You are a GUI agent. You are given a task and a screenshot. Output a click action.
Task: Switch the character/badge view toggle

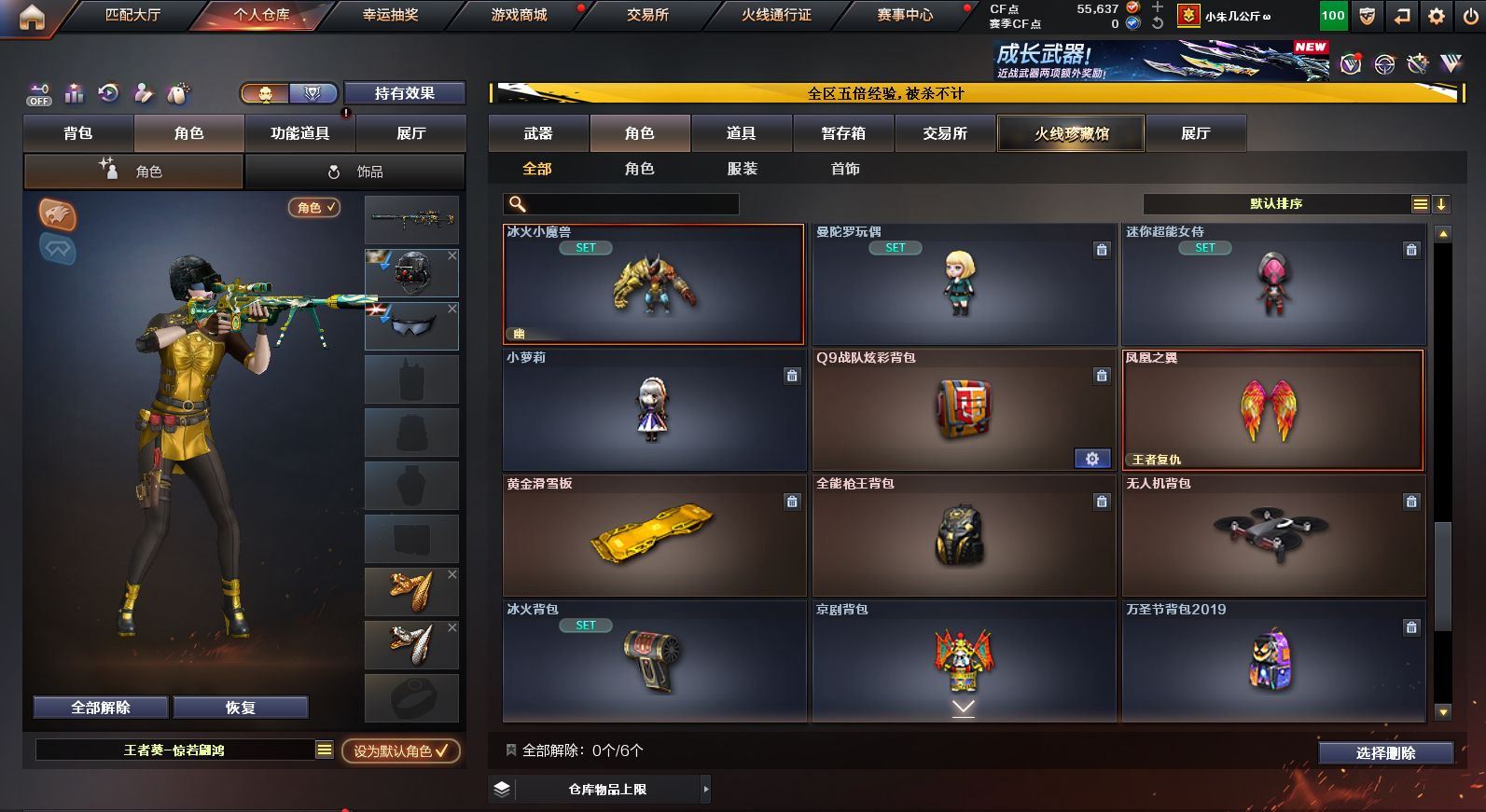288,93
